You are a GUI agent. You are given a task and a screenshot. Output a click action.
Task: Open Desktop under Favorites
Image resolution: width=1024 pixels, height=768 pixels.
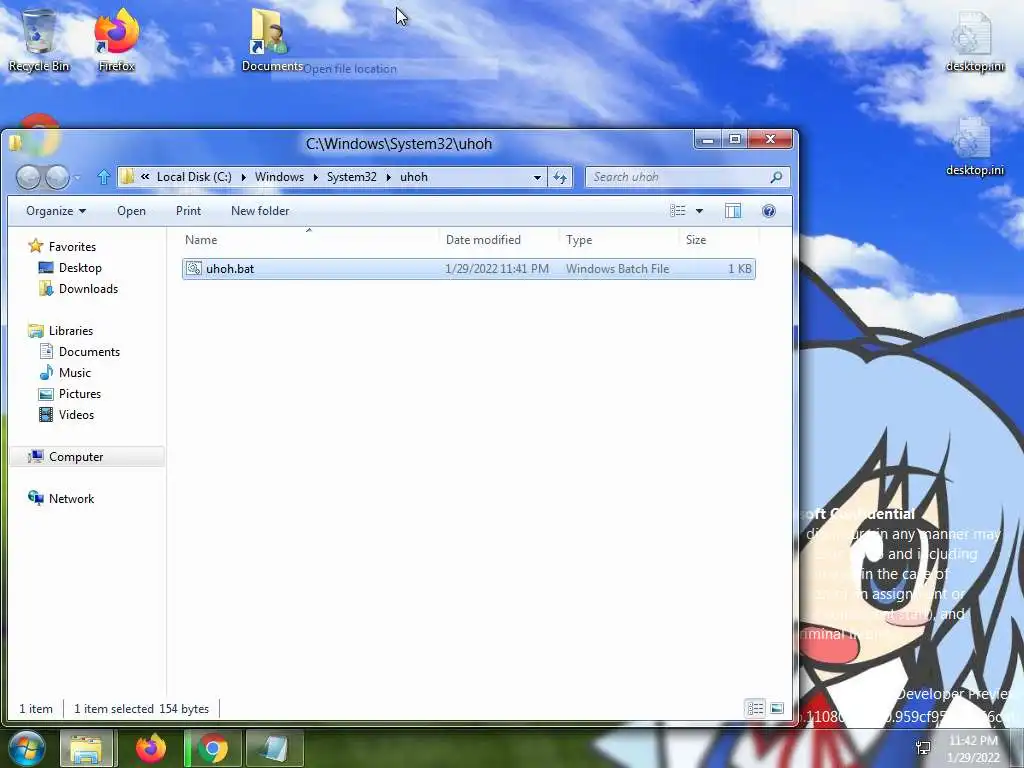coord(70,268)
